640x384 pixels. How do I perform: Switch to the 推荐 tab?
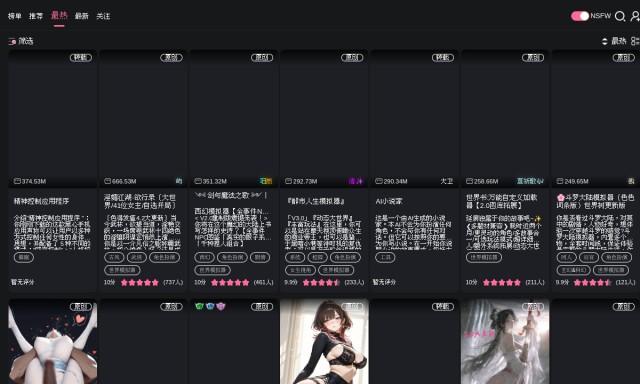[x=36, y=16]
